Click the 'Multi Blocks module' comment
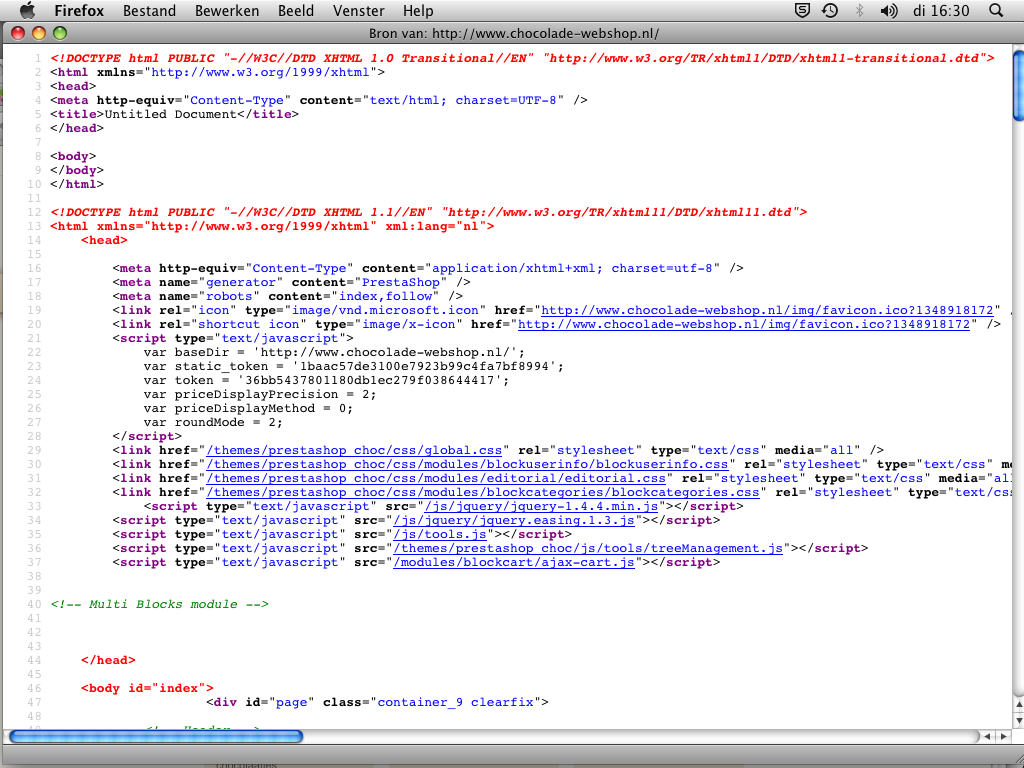Image resolution: width=1024 pixels, height=768 pixels. click(x=160, y=604)
